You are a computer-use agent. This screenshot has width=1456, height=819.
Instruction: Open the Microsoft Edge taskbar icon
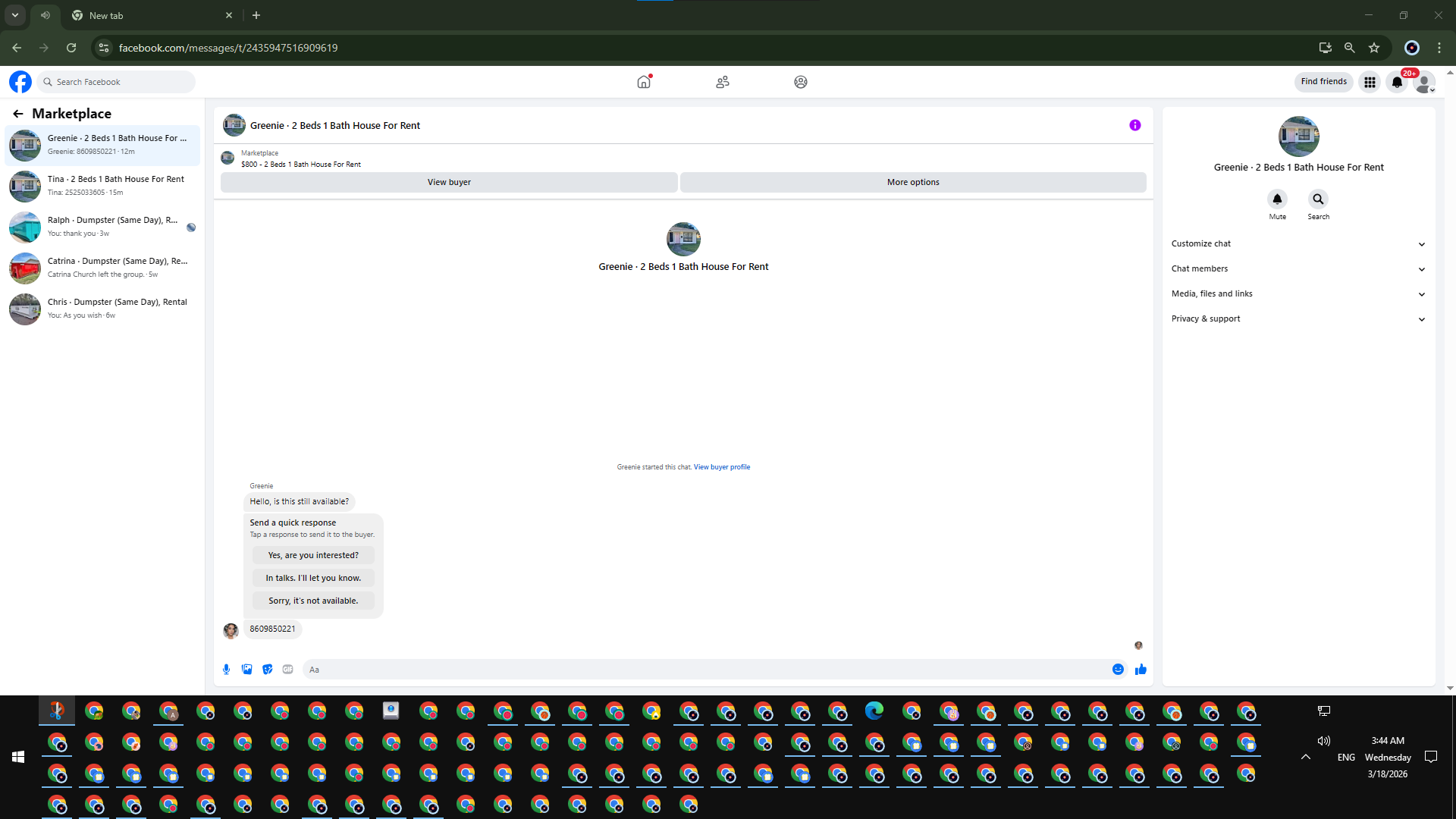pyautogui.click(x=874, y=711)
